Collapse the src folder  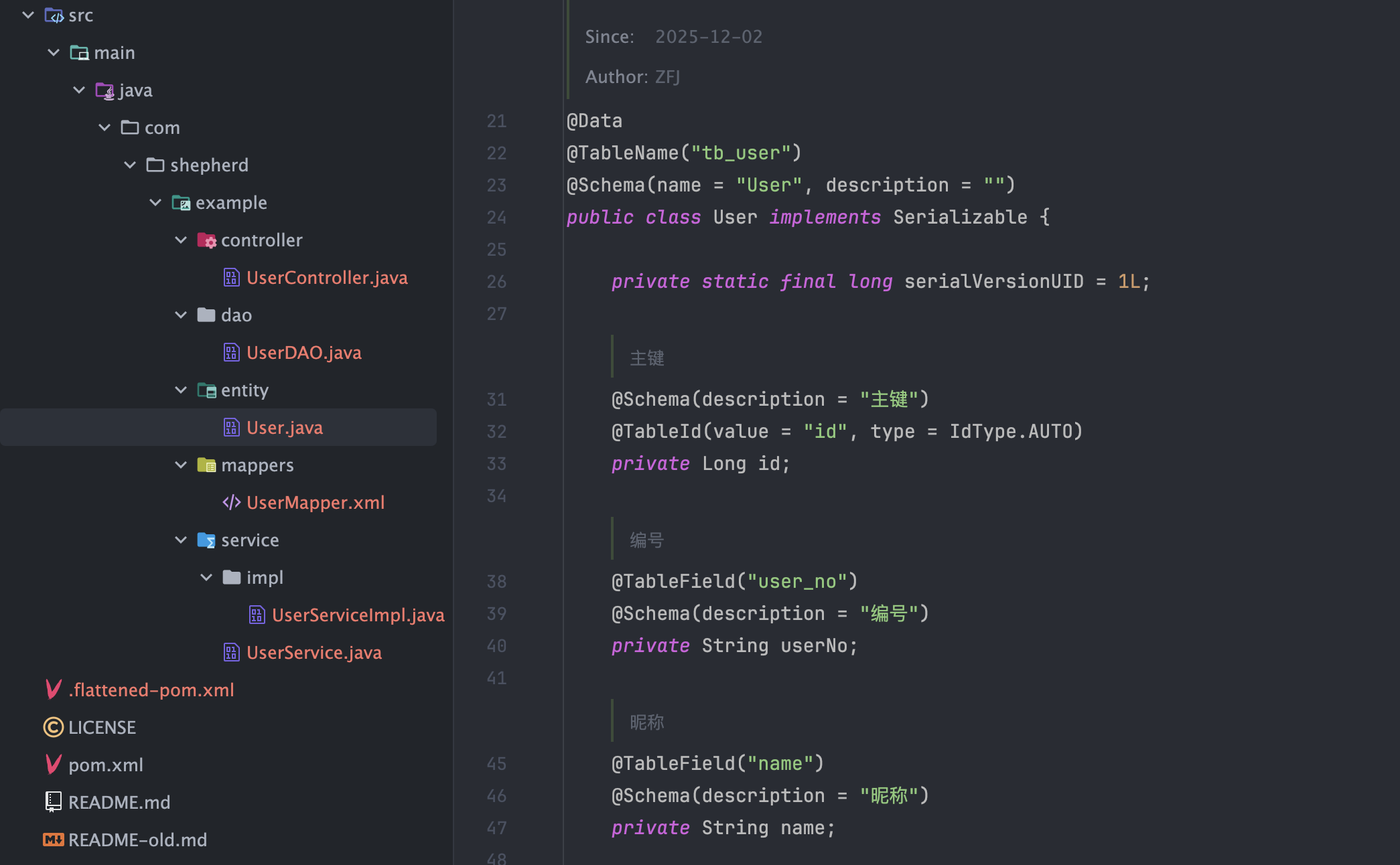(x=28, y=15)
